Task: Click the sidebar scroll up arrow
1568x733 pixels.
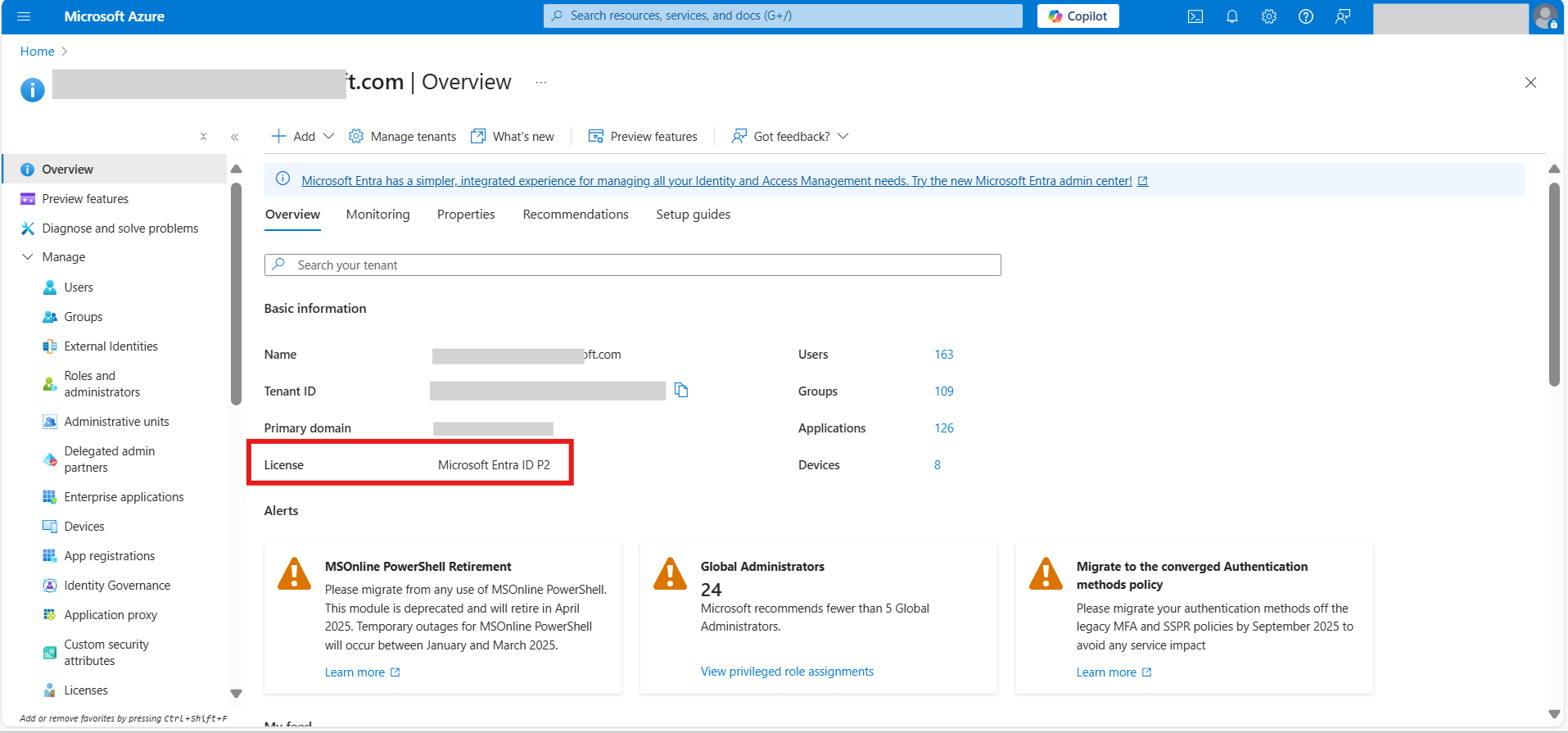Action: point(236,169)
